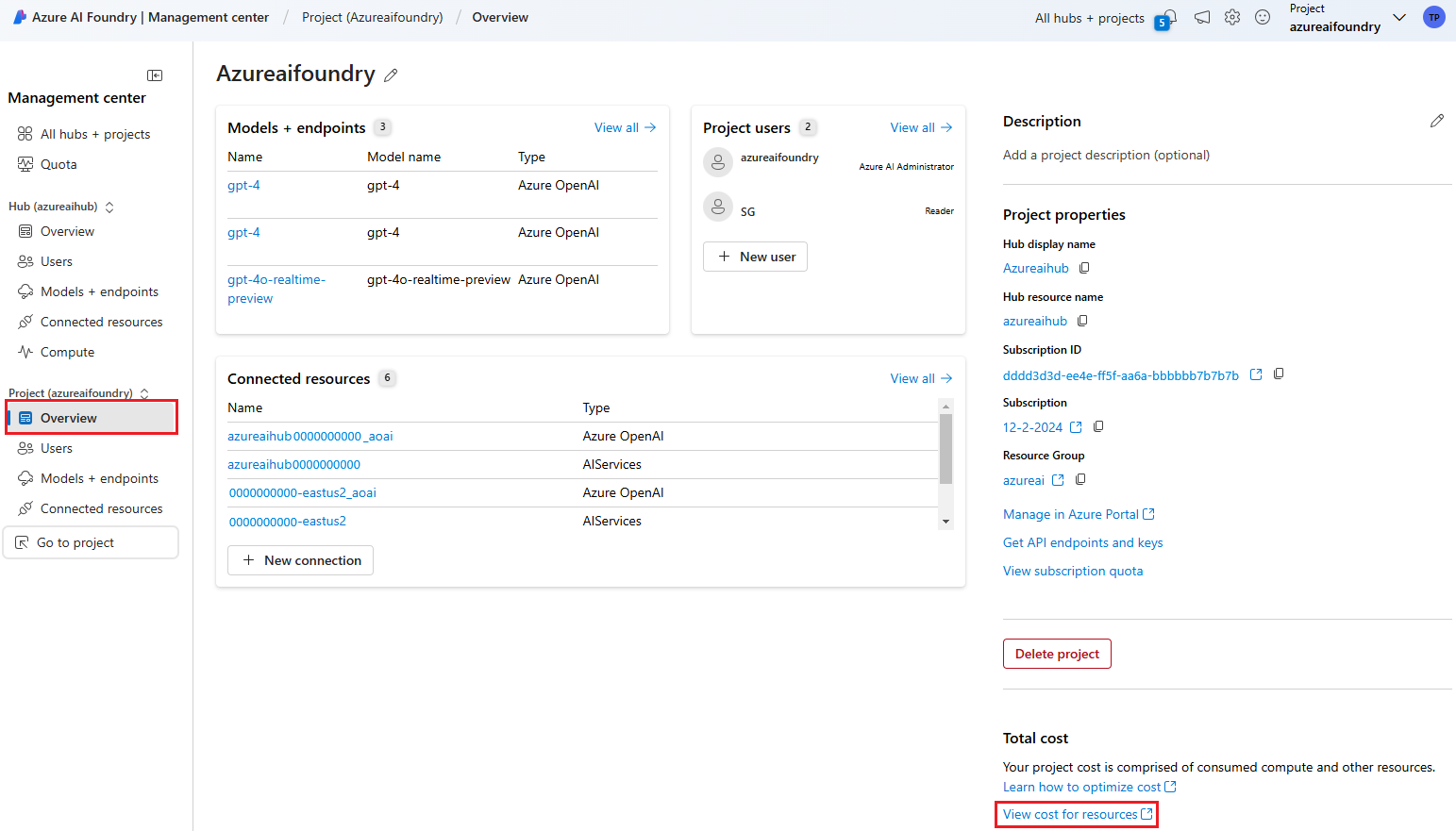Click the edit pencil next to Azureaifoundry title

point(391,75)
